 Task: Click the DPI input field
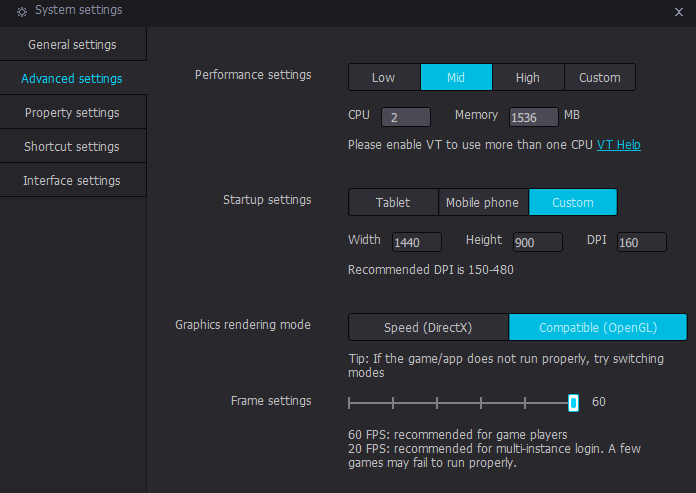(641, 242)
